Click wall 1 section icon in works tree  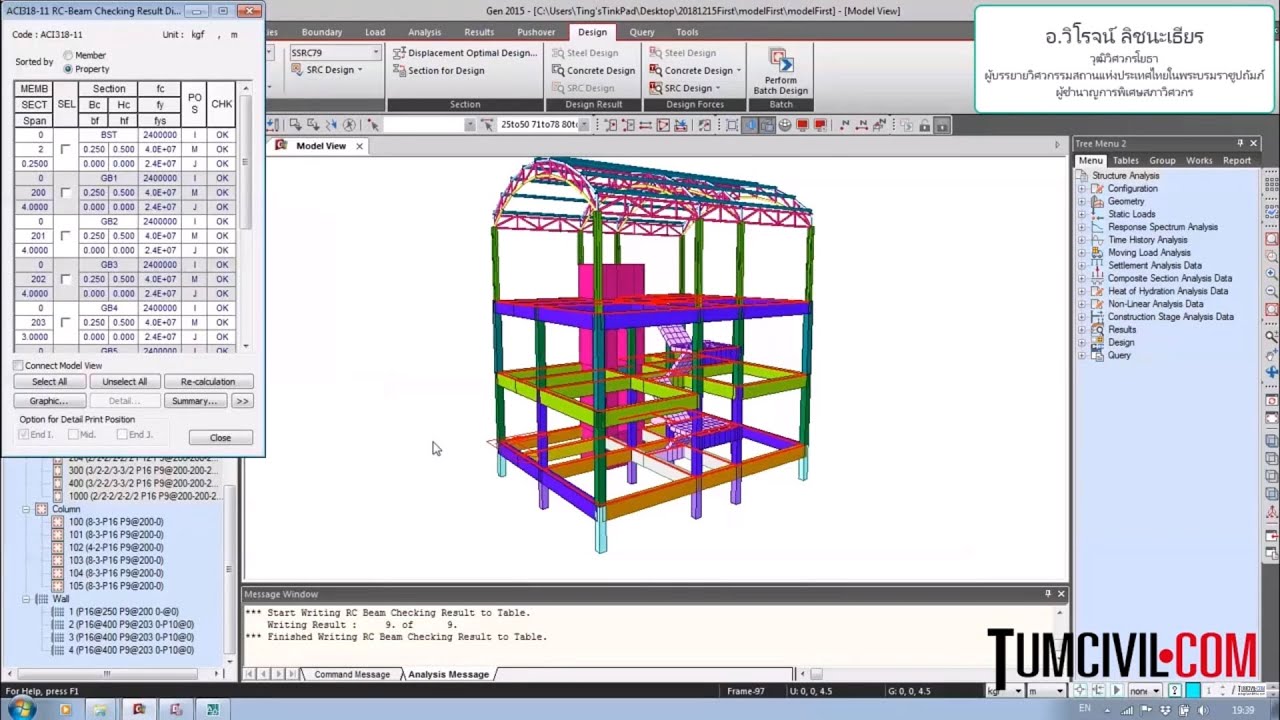tap(58, 612)
